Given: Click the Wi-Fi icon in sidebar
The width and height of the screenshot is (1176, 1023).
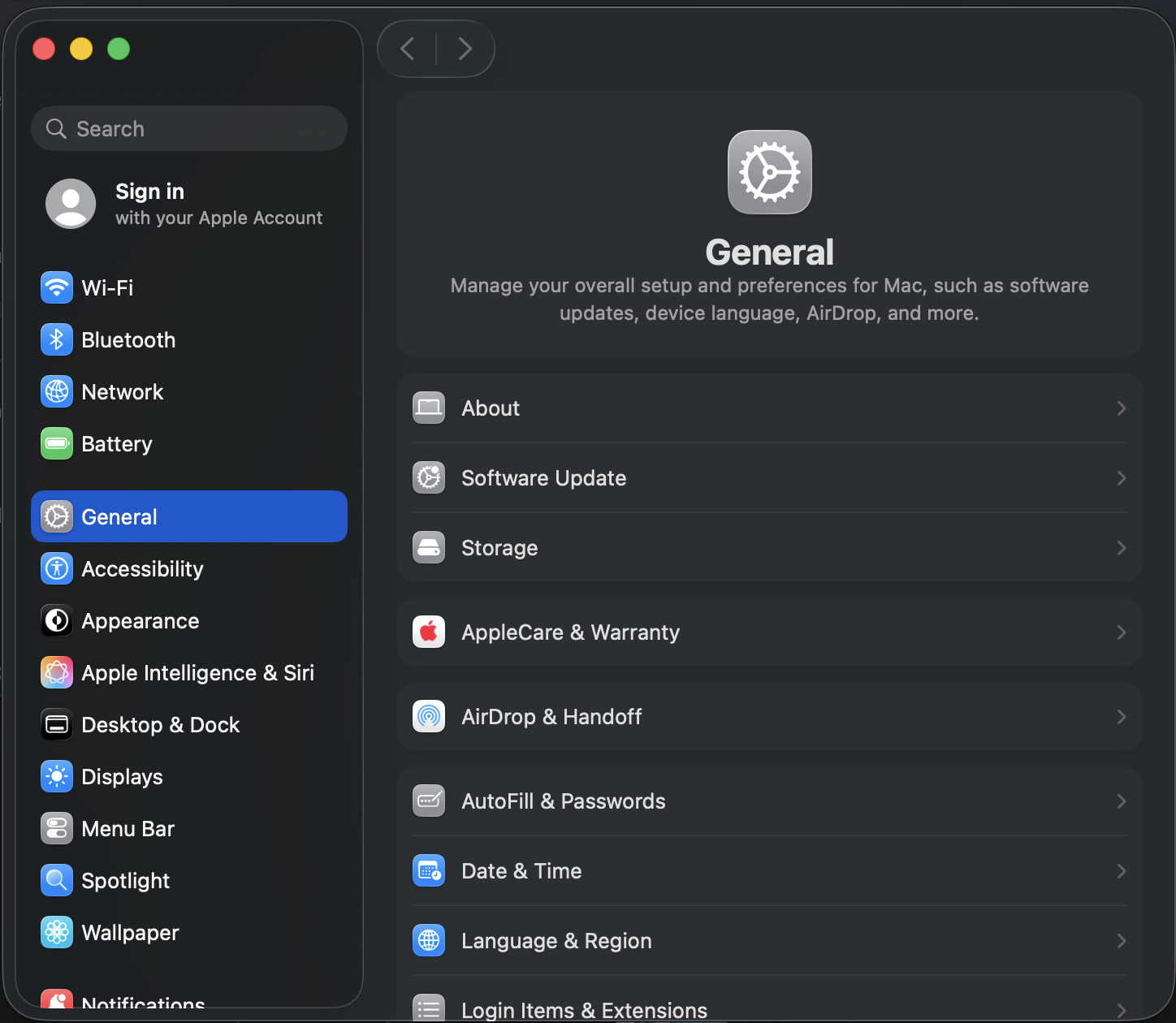Looking at the screenshot, I should pos(57,287).
